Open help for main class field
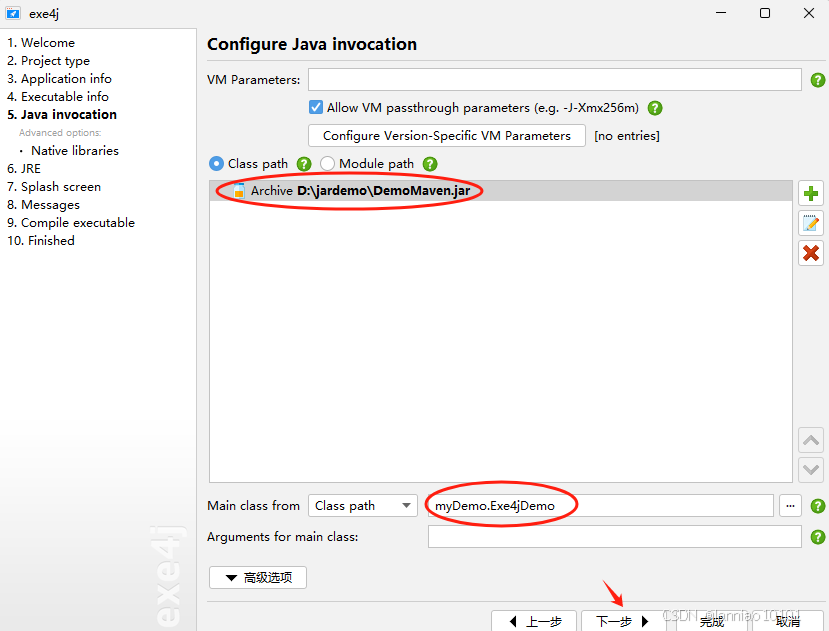 click(817, 506)
